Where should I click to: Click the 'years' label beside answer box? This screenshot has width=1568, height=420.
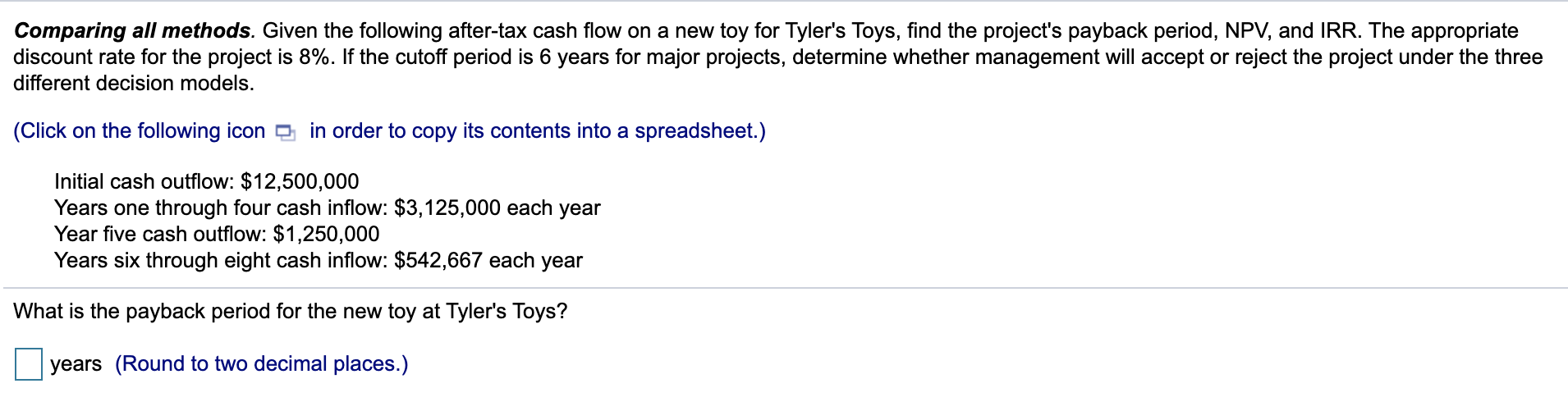76,364
